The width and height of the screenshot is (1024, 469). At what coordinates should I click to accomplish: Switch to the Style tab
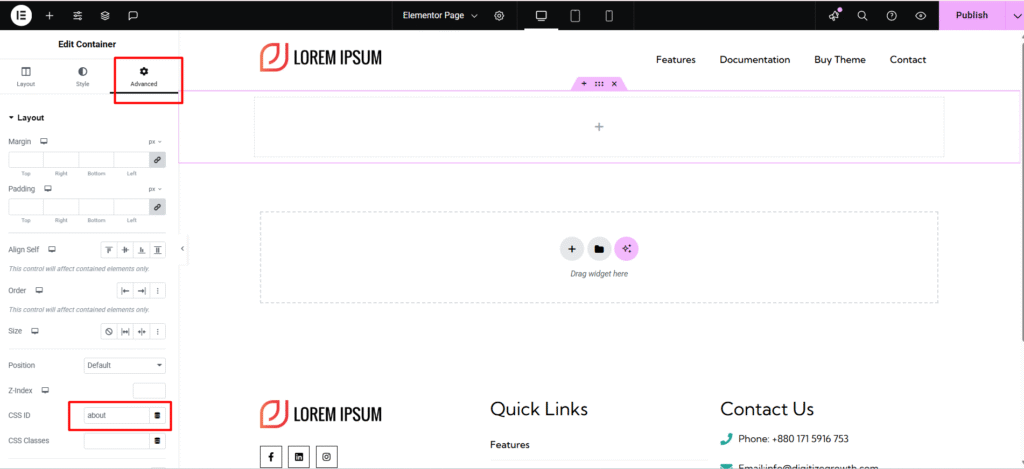click(82, 77)
